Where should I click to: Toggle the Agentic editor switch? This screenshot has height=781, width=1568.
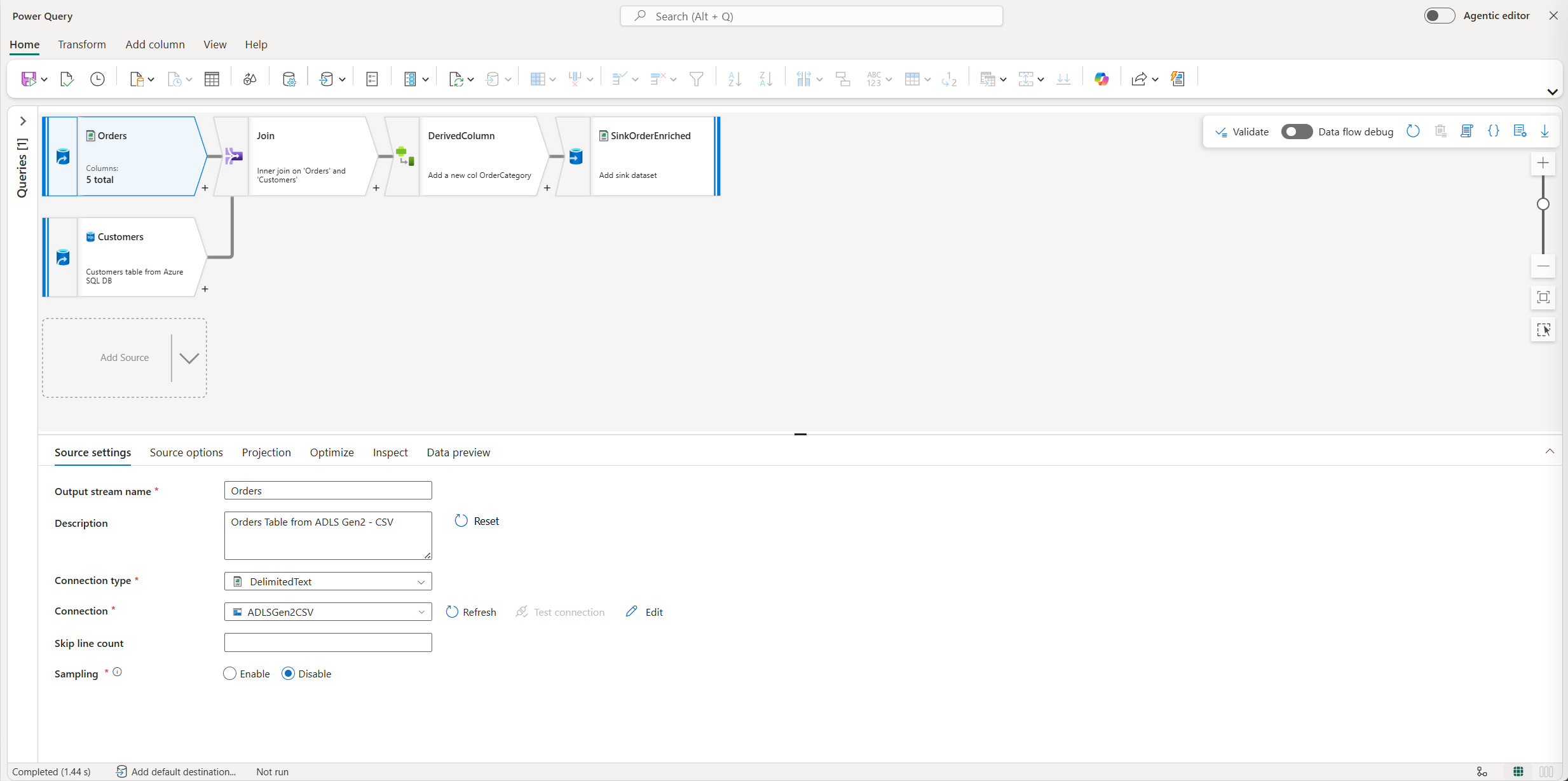pyautogui.click(x=1439, y=16)
